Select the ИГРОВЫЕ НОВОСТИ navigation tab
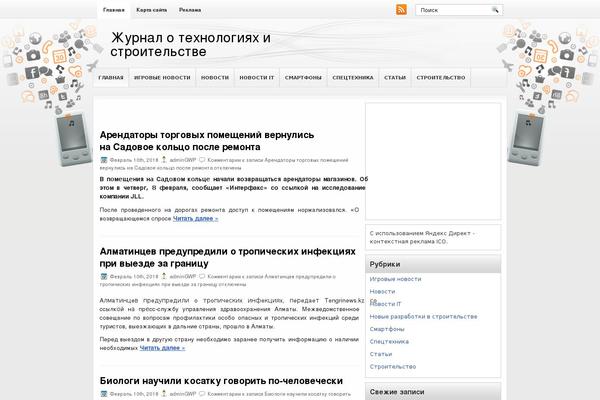 (162, 78)
